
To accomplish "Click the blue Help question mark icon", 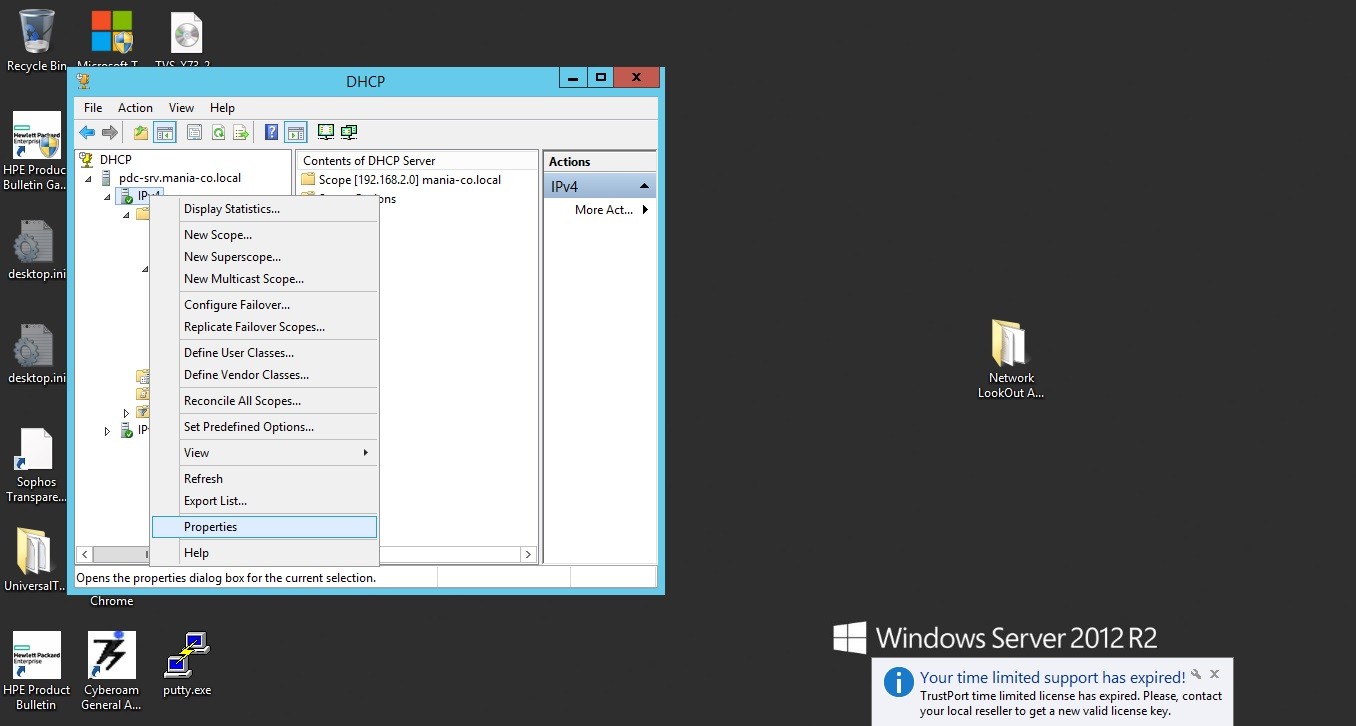I will (271, 132).
